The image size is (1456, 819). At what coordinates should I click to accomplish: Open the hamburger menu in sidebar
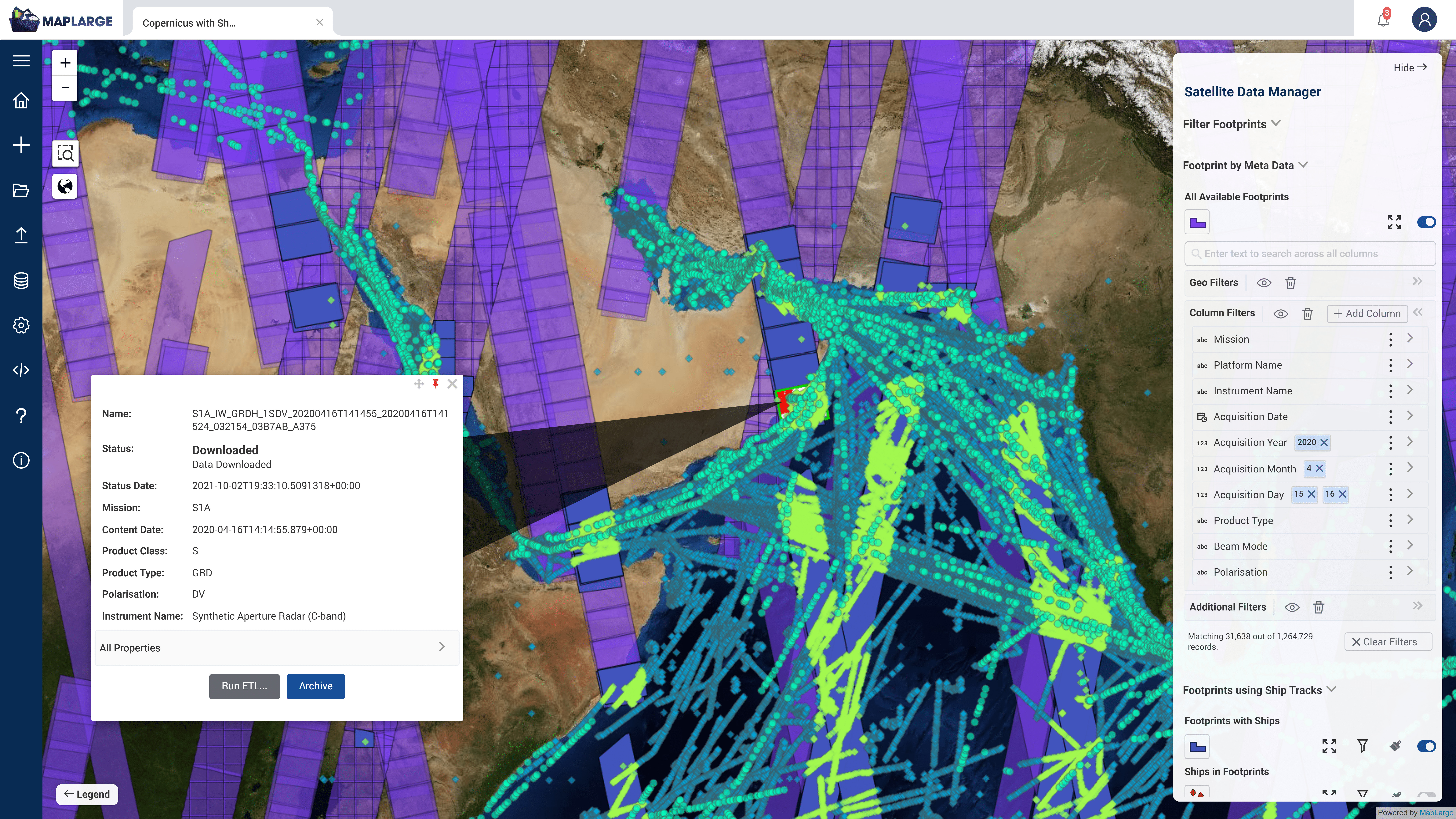point(21,60)
